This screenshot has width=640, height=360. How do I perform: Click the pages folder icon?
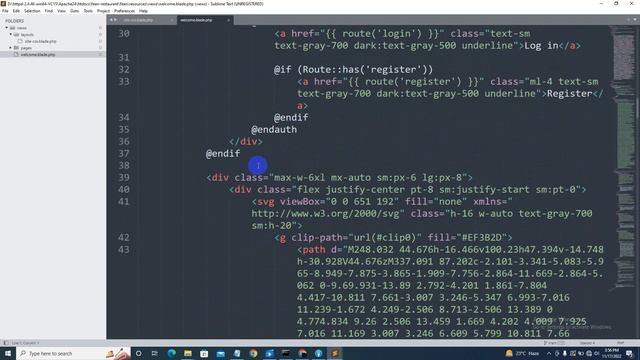point(17,48)
